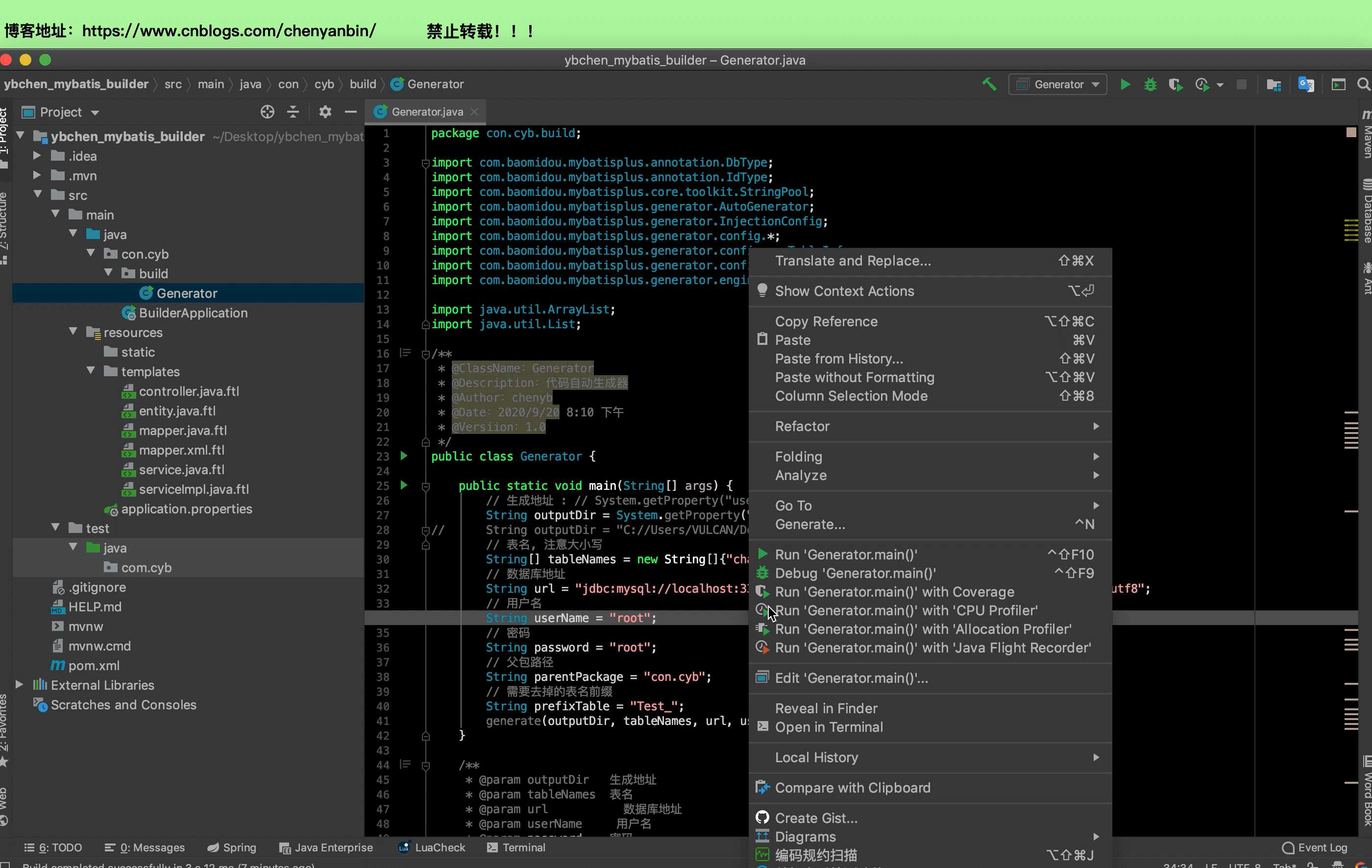Collapse all with Project panel collapse icon
This screenshot has width=1372, height=868.
tap(293, 112)
